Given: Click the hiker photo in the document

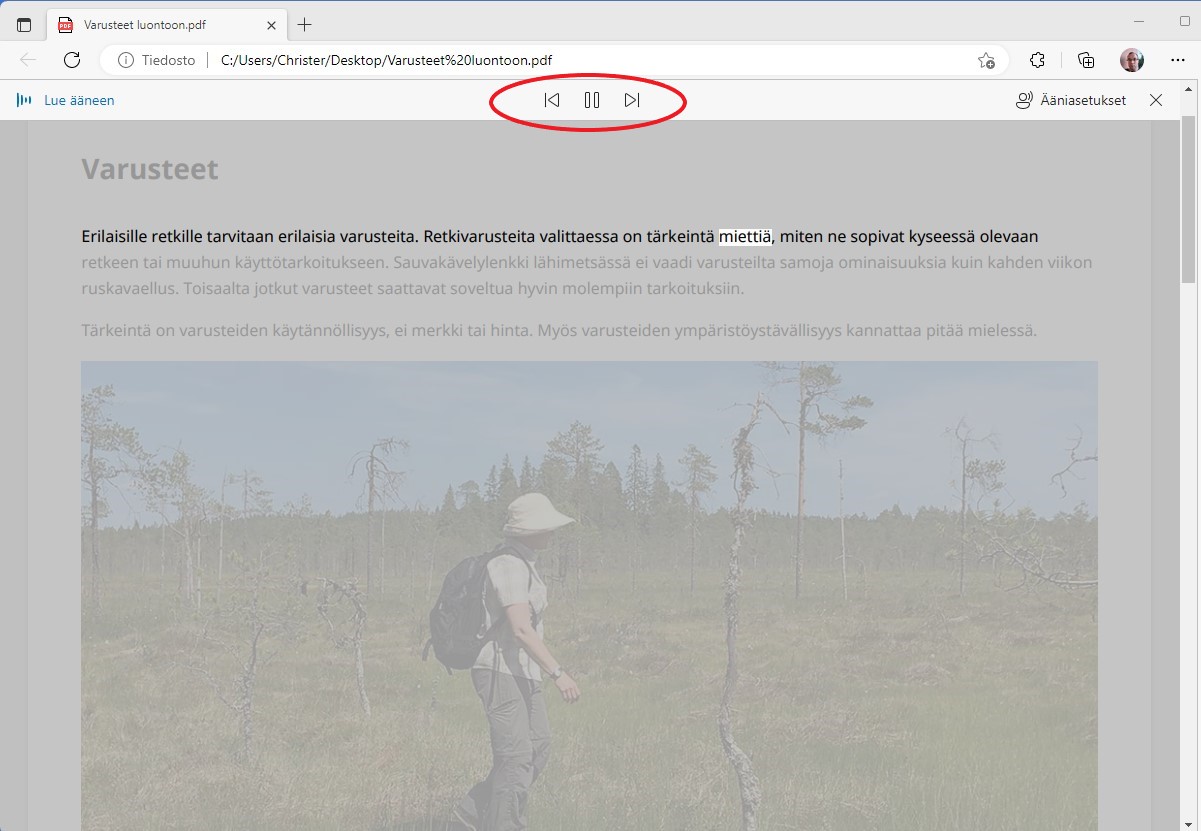Looking at the screenshot, I should [x=589, y=596].
